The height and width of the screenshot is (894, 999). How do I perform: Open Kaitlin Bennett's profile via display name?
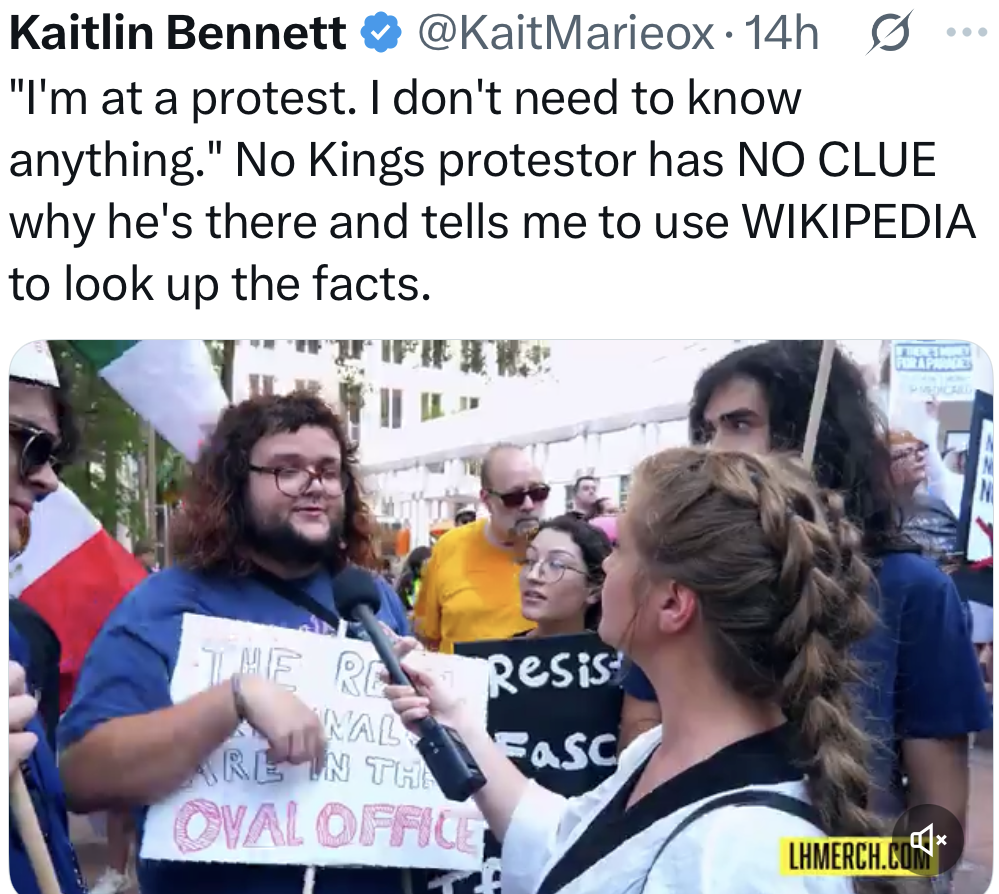(178, 33)
